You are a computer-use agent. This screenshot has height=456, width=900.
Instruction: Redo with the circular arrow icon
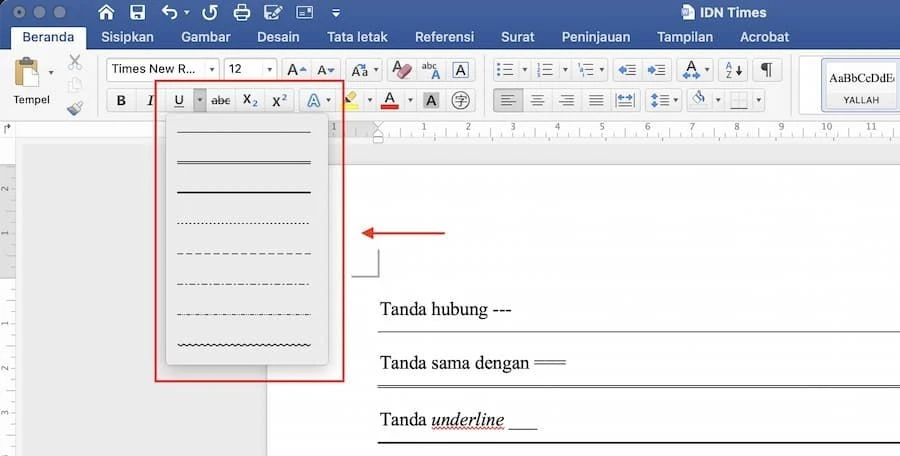(210, 12)
